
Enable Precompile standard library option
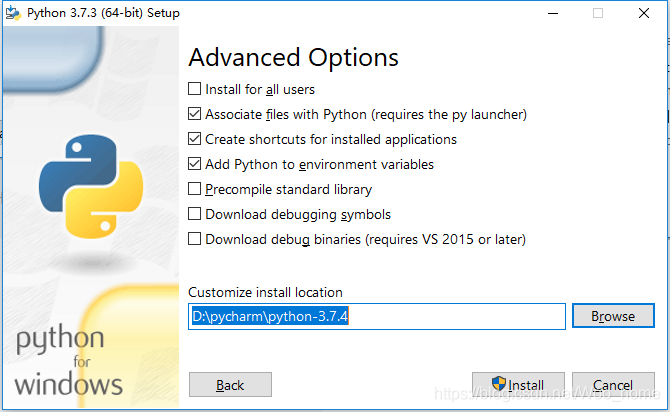(194, 189)
